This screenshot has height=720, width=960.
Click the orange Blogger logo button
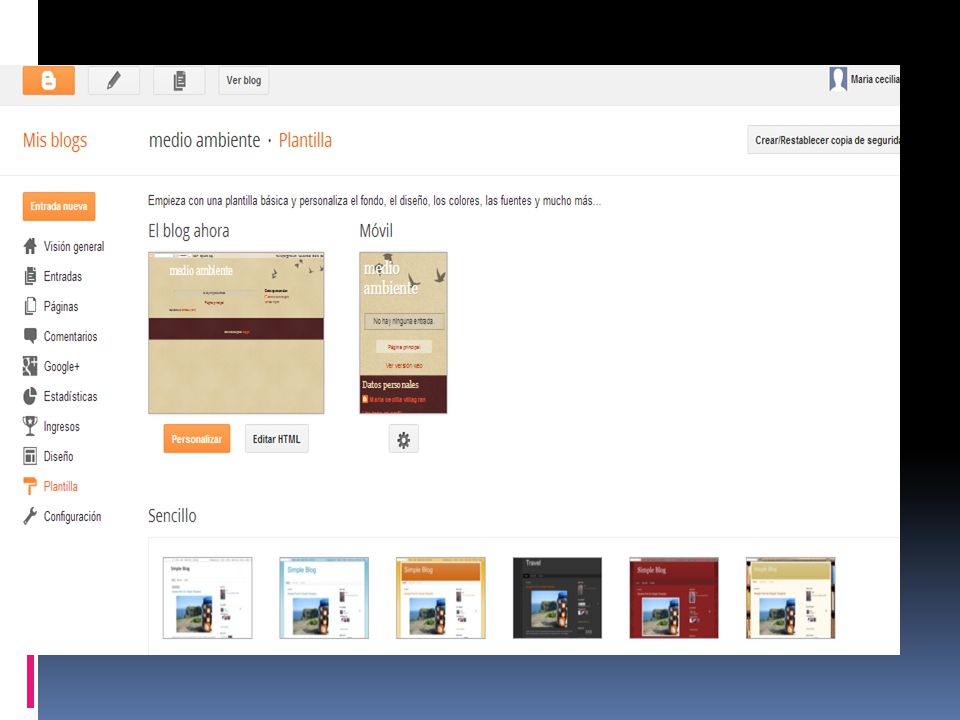(48, 80)
